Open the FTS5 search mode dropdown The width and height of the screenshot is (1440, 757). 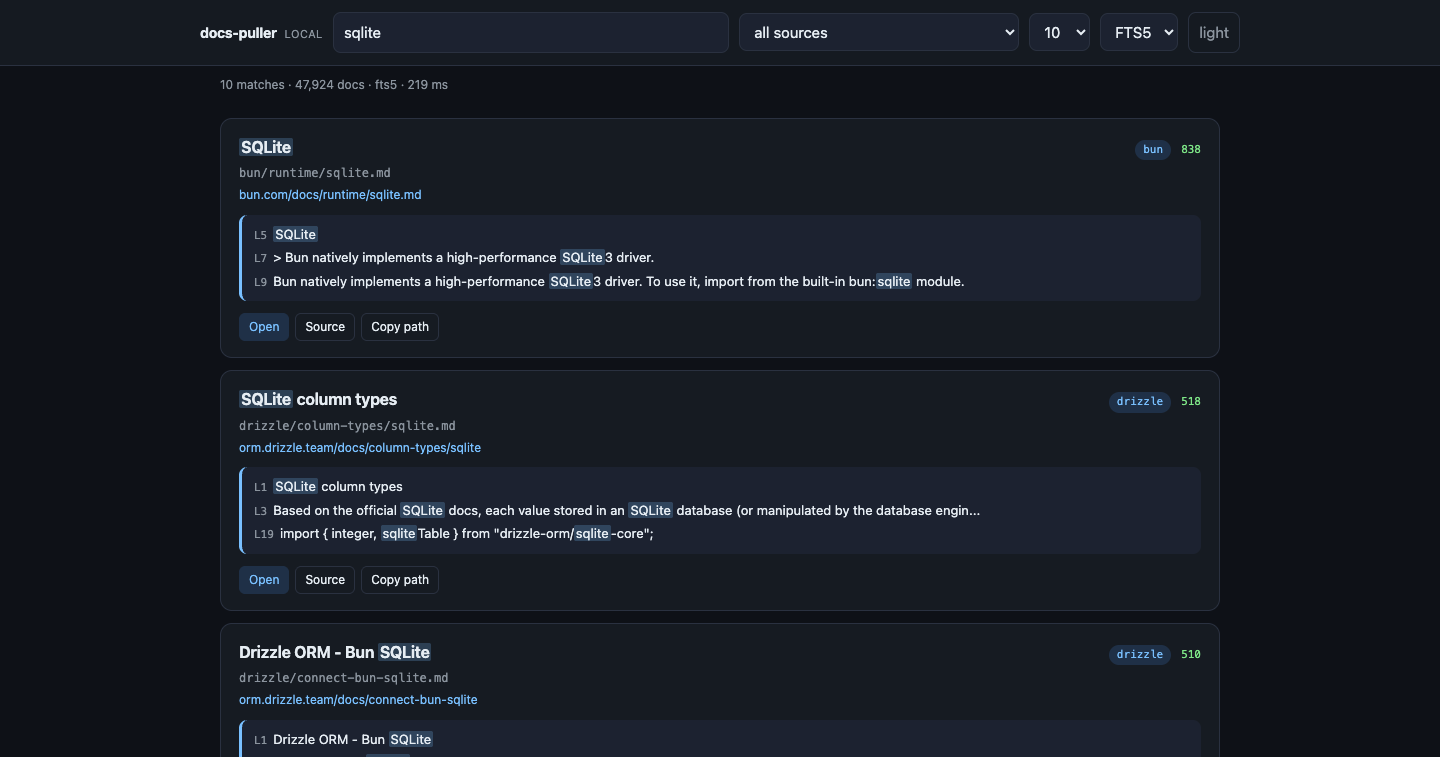(x=1139, y=32)
